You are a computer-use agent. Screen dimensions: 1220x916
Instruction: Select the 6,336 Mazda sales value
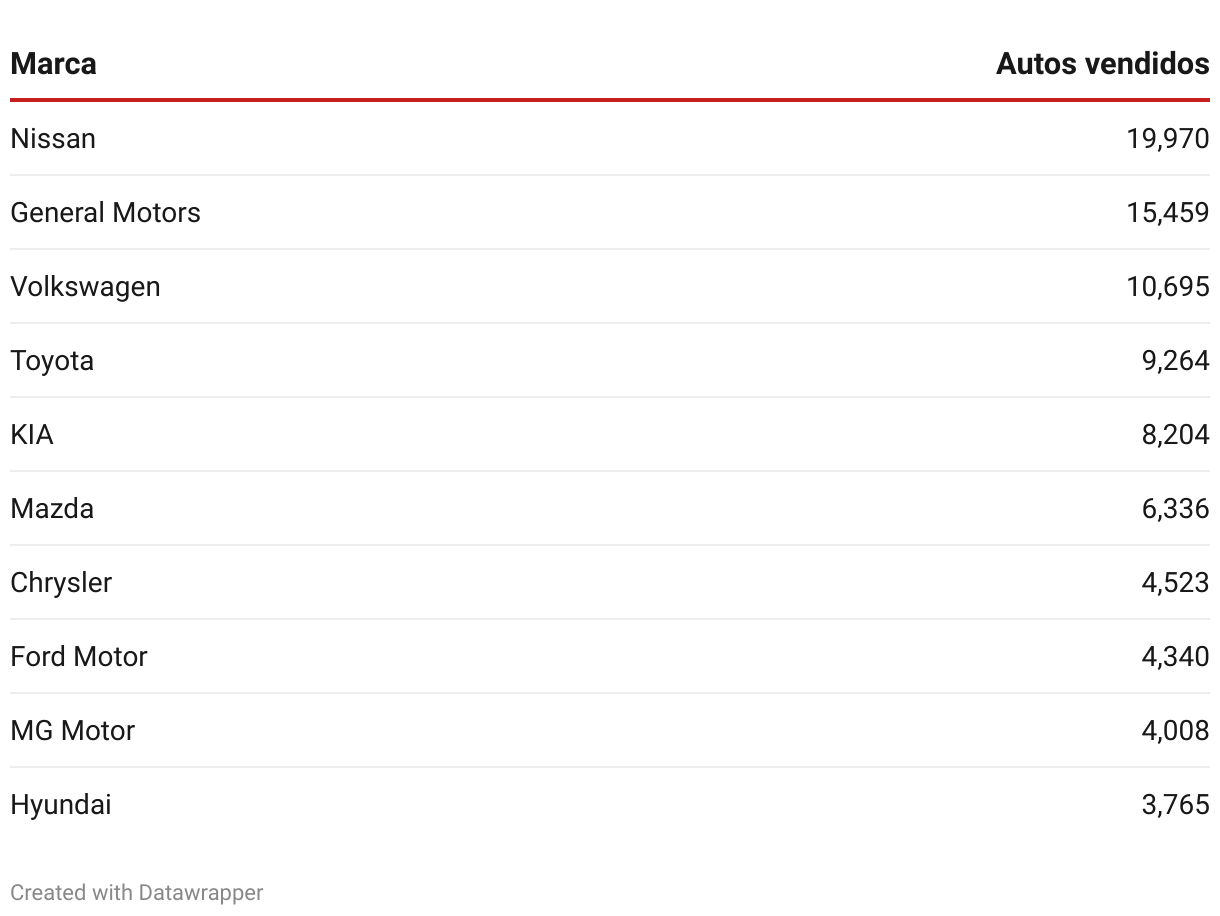point(1175,509)
